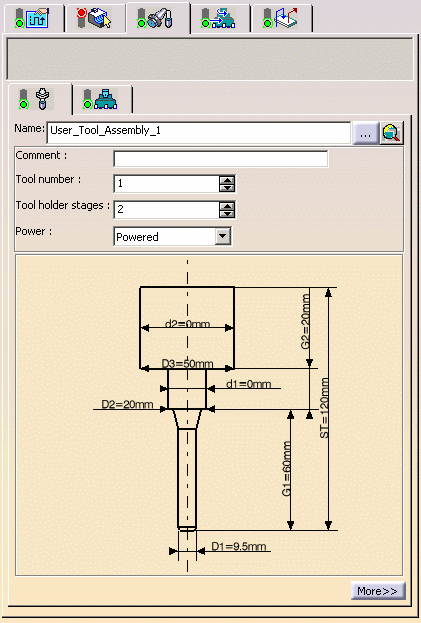
Task: Select the D1=9.5mm dimension label
Action: pos(238,546)
